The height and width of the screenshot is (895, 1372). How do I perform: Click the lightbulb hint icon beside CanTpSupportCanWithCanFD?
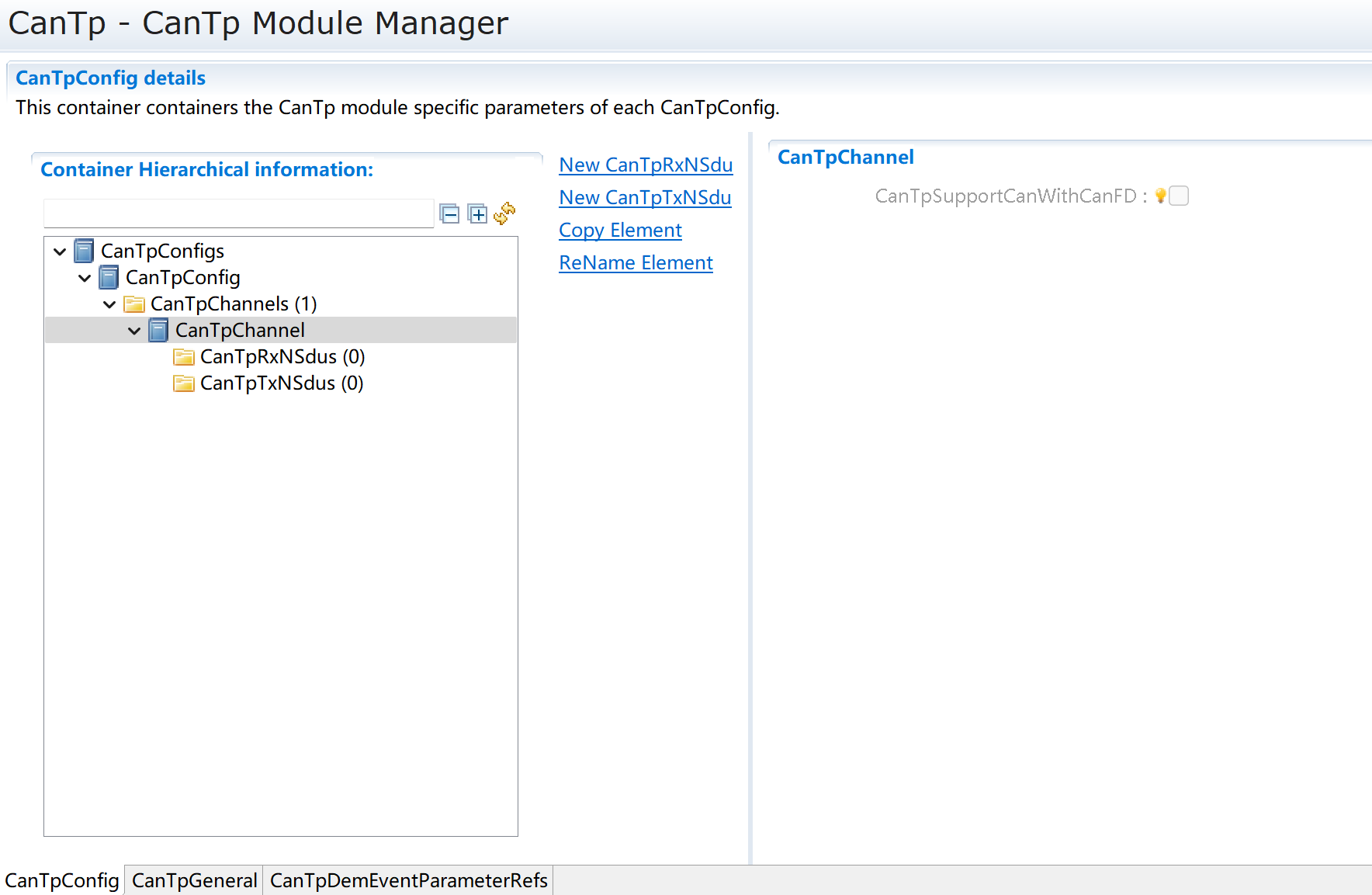click(1160, 196)
